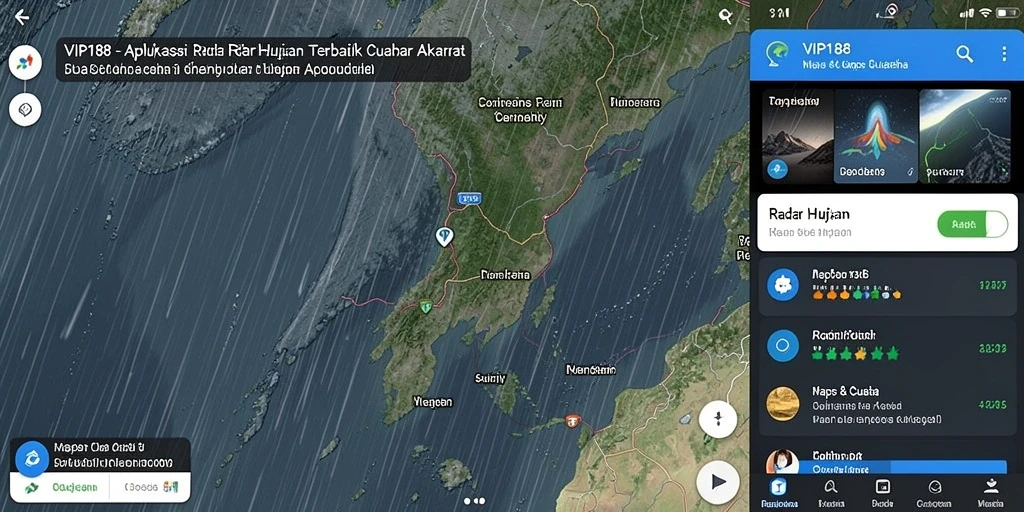The image size is (1024, 512).
Task: Select the green value beside the star-rated row
Action: pyautogui.click(x=993, y=349)
